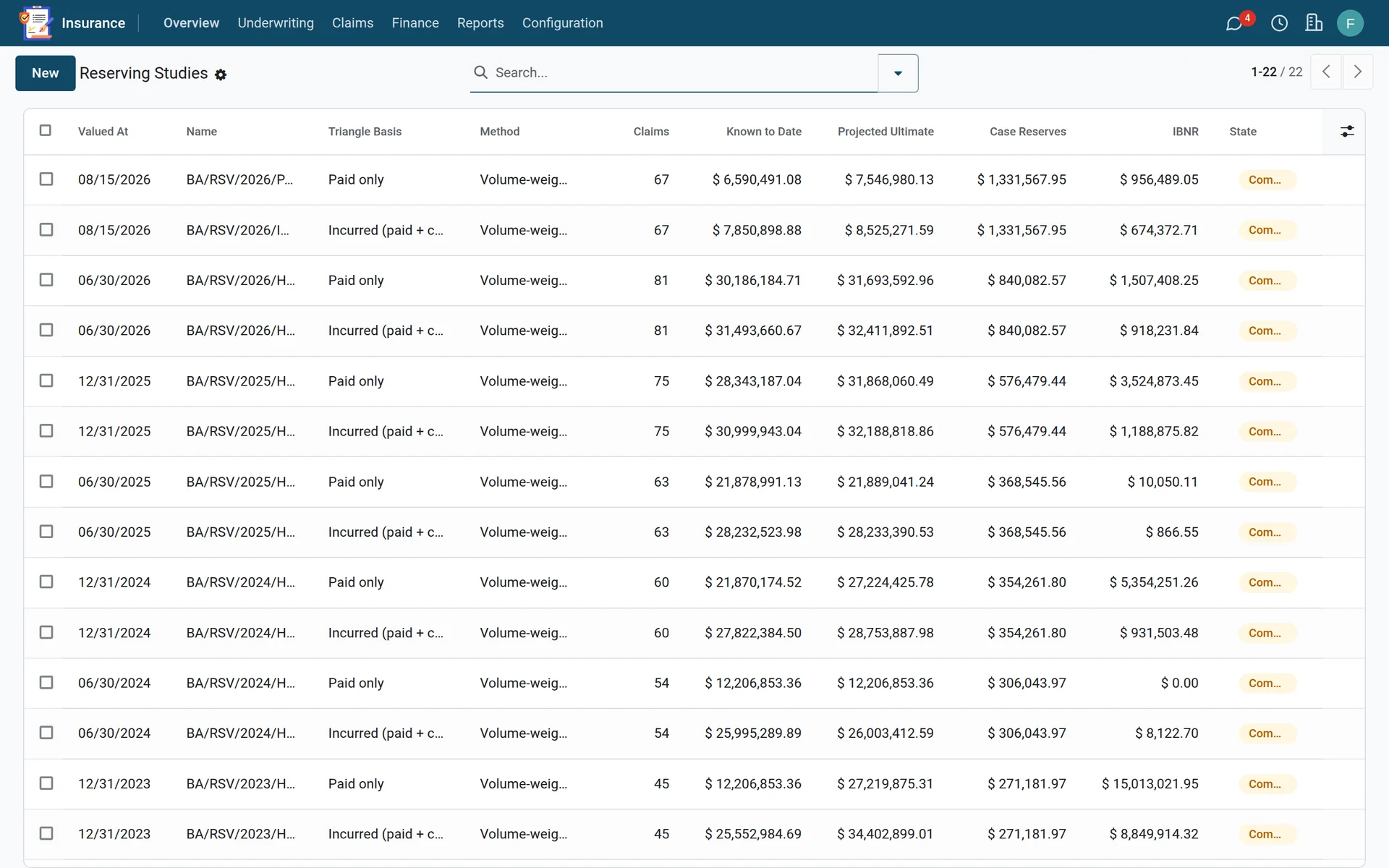Viewport: 1389px width, 868px height.
Task: Open the Configuration menu
Action: point(562,23)
